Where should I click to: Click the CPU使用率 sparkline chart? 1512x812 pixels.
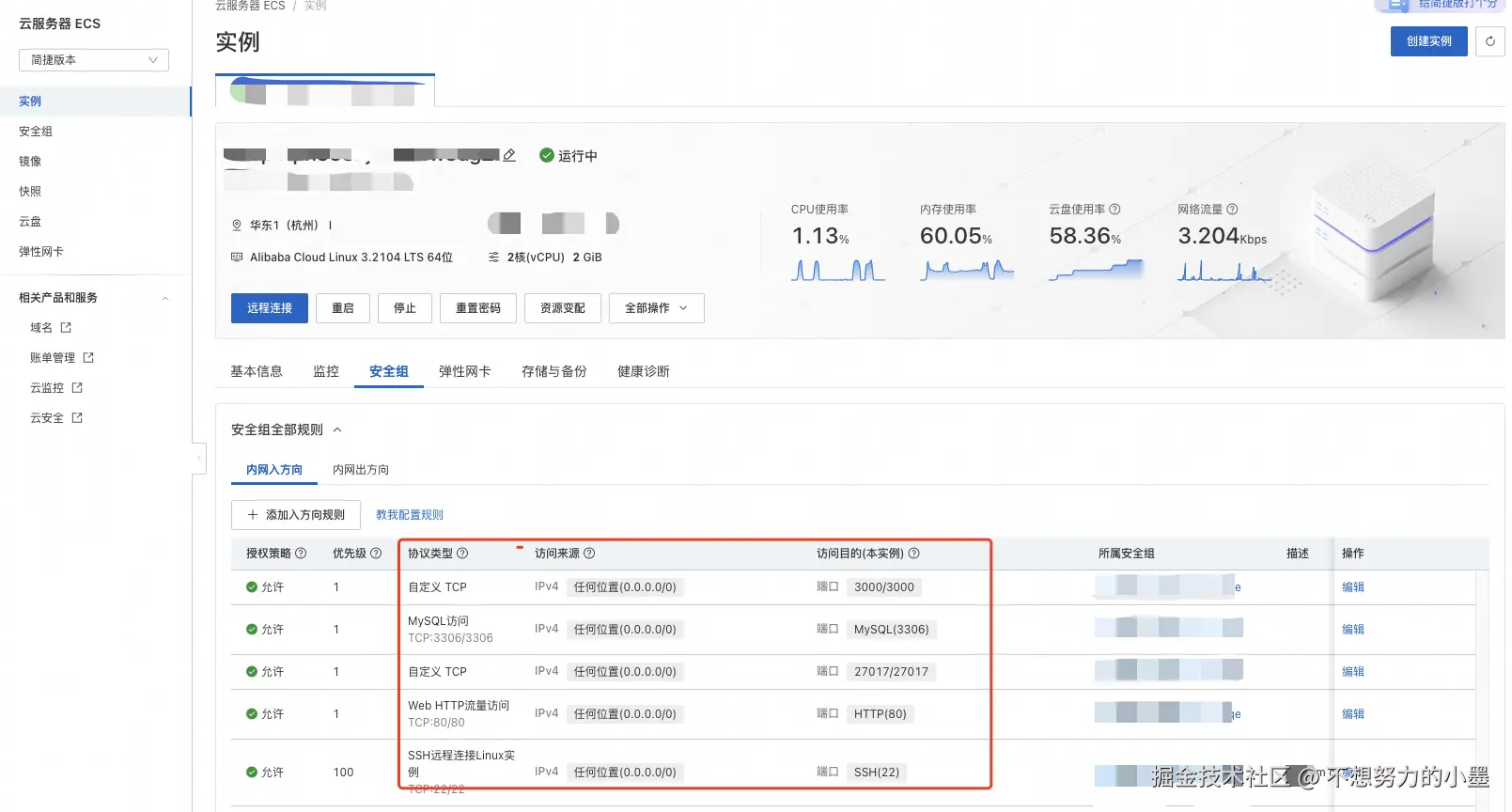coord(838,270)
